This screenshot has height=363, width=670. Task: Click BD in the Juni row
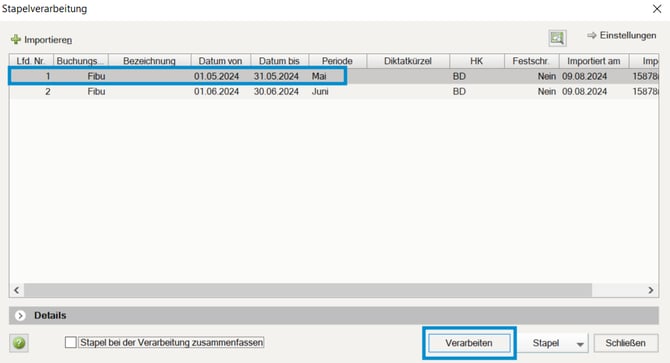click(x=459, y=92)
